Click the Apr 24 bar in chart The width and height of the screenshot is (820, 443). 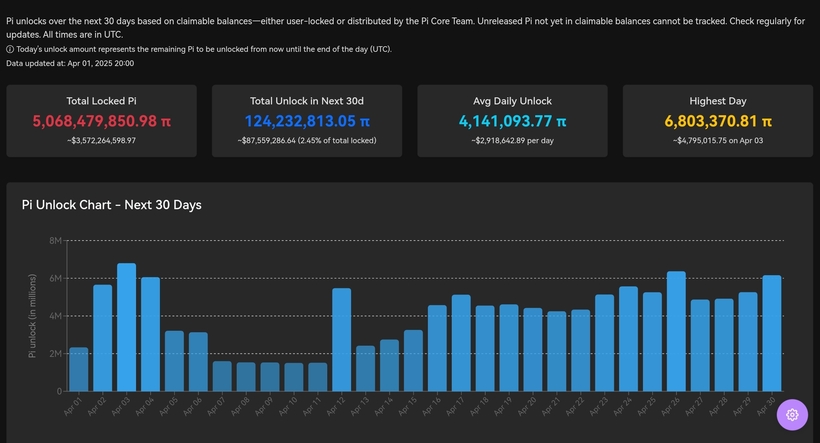(629, 339)
